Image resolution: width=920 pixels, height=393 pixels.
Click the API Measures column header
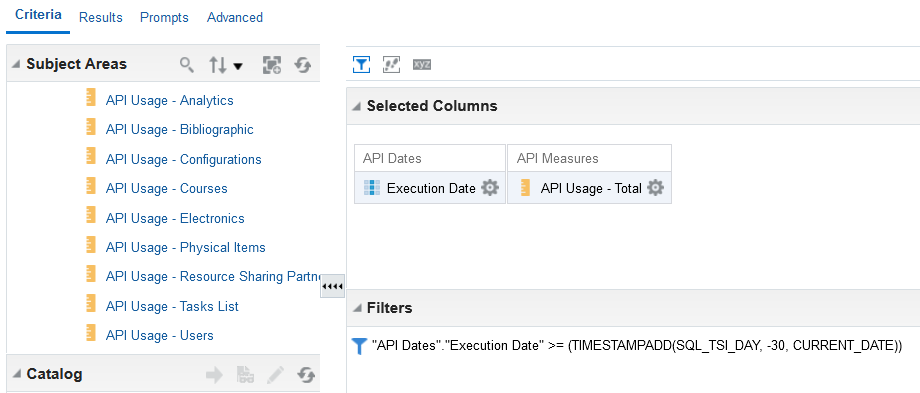click(x=557, y=158)
